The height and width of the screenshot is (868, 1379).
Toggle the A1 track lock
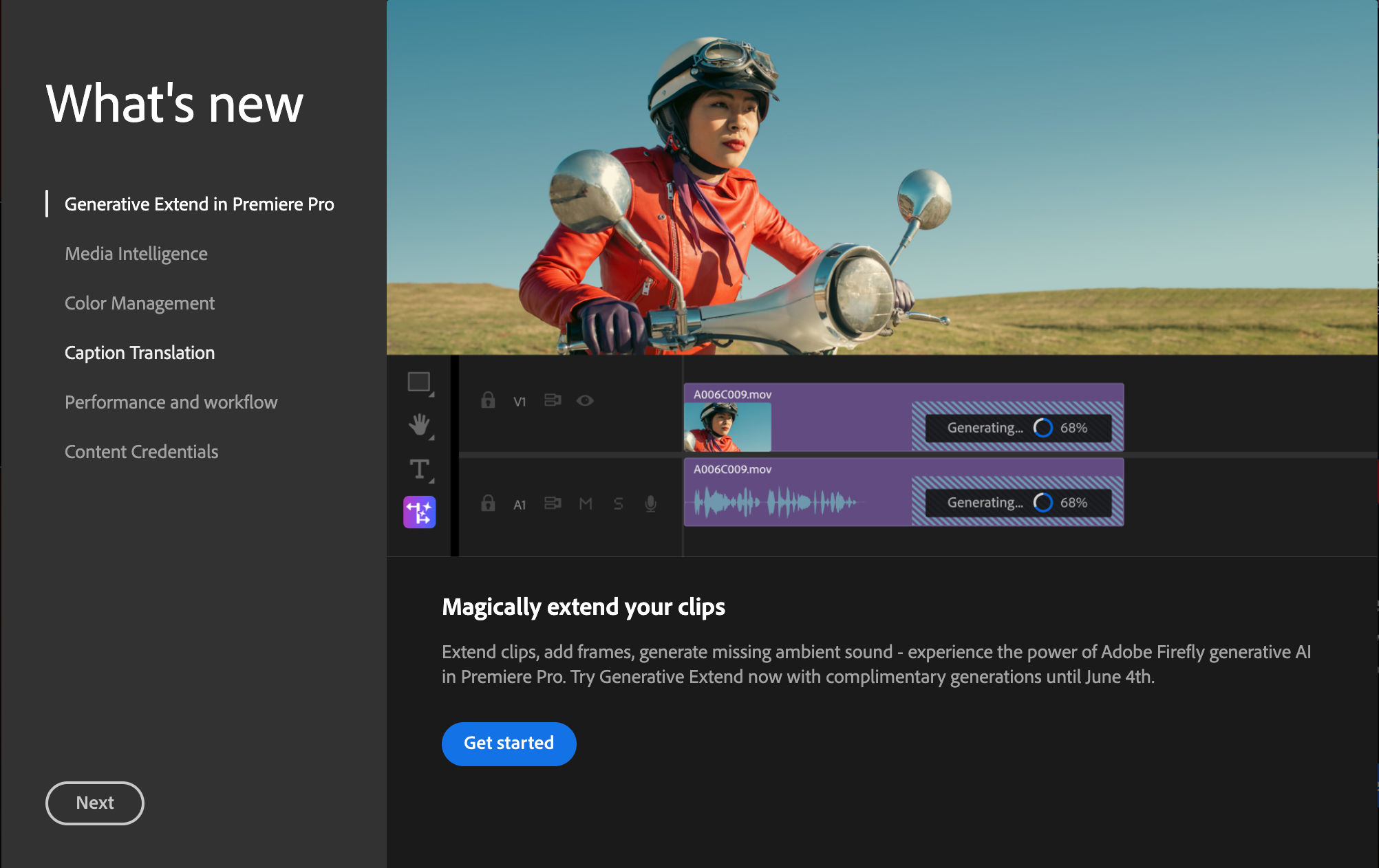pos(488,503)
